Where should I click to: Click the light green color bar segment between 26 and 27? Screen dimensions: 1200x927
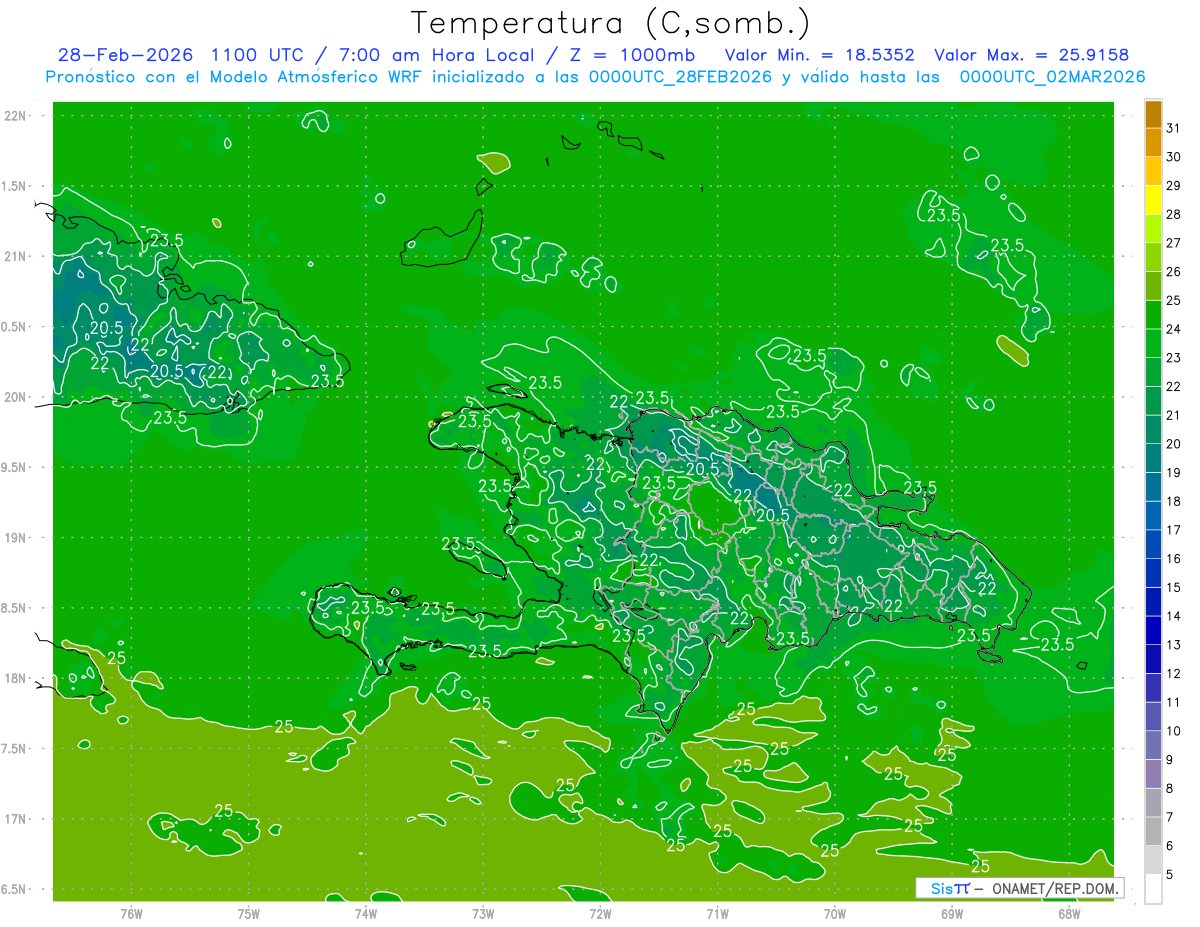point(1154,258)
